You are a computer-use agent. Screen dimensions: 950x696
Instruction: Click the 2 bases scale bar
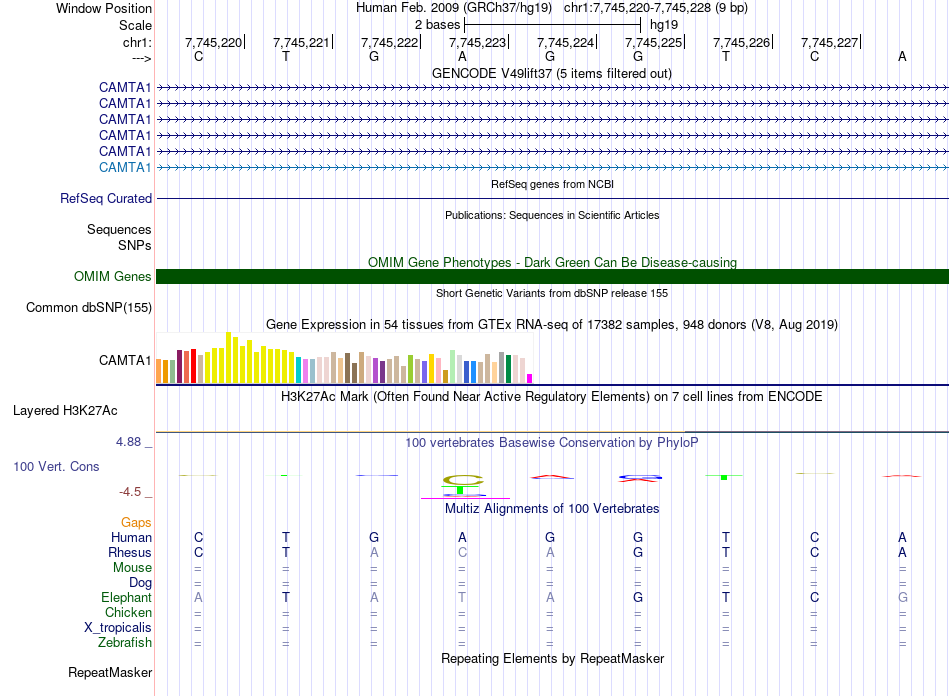[x=552, y=23]
